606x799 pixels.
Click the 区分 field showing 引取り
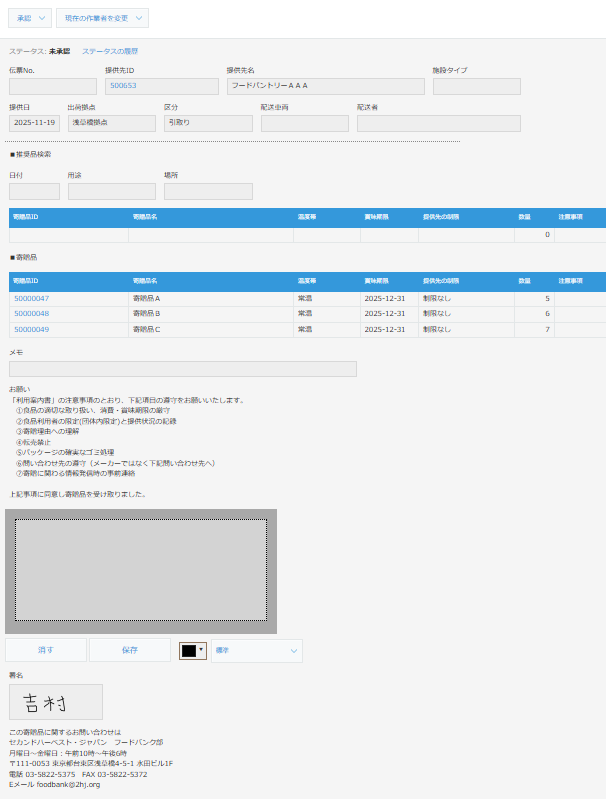point(208,123)
